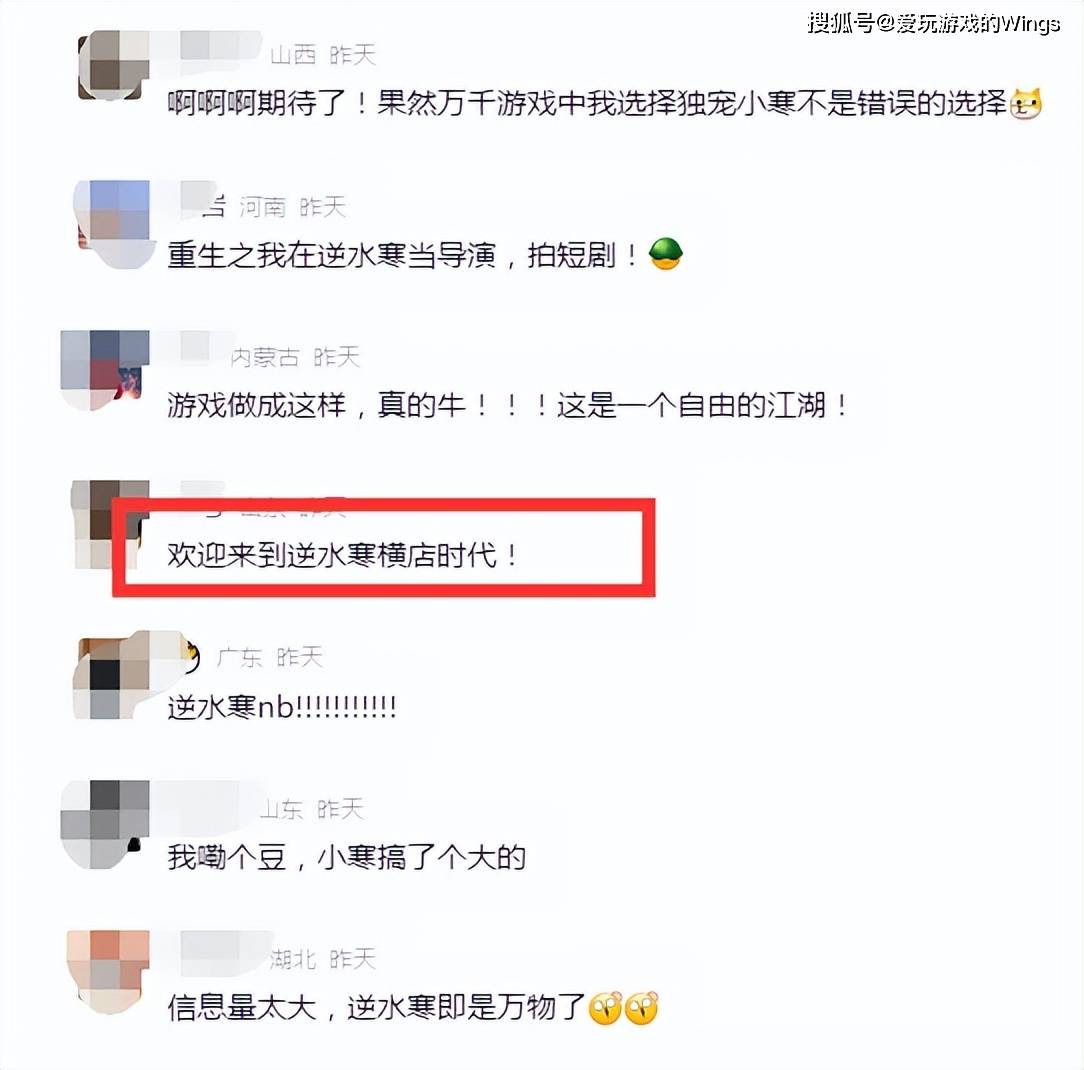
Task: Click the Shanxi commenter's pixelated avatar
Action: click(x=113, y=65)
